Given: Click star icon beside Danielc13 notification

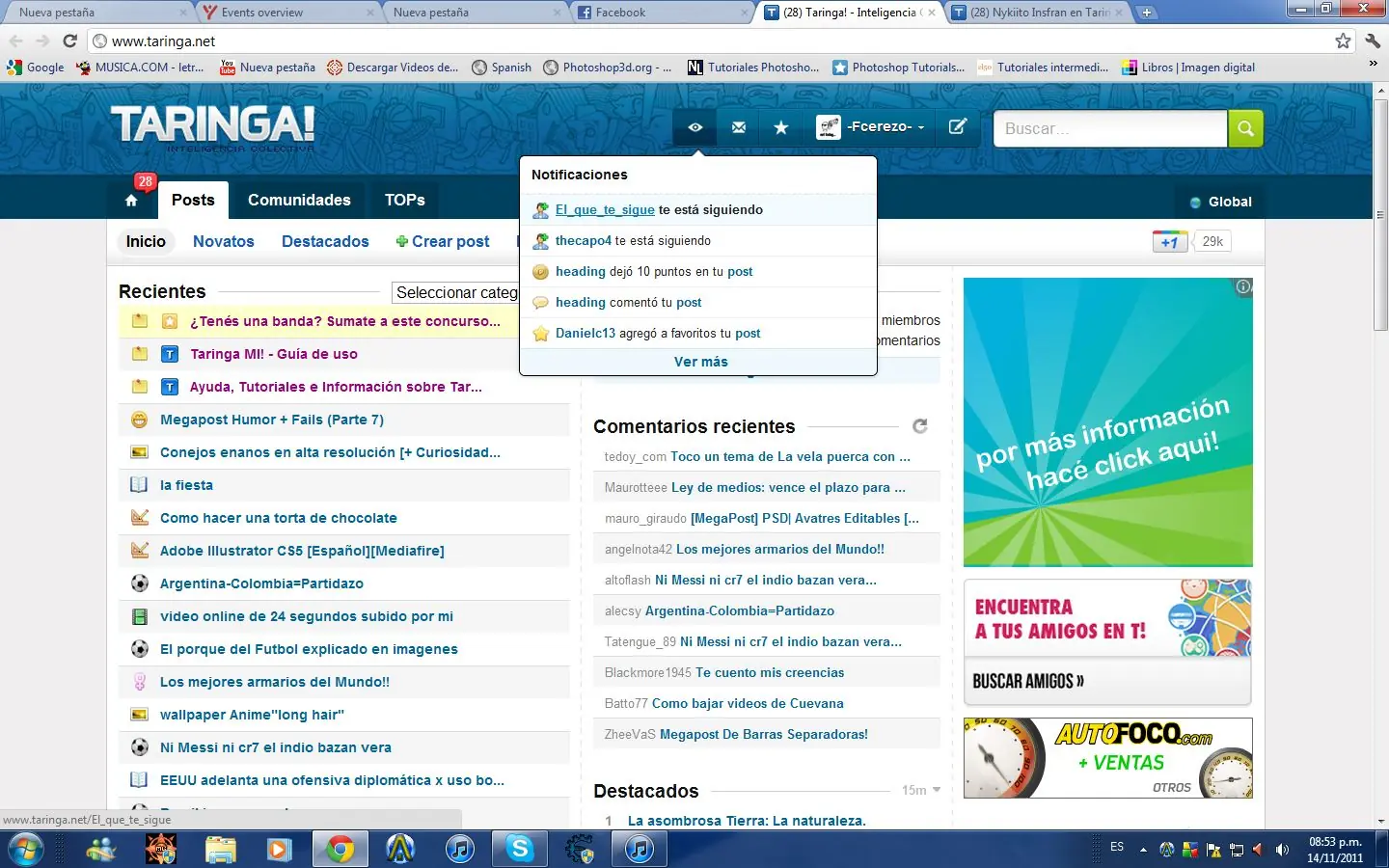Looking at the screenshot, I should 540,334.
